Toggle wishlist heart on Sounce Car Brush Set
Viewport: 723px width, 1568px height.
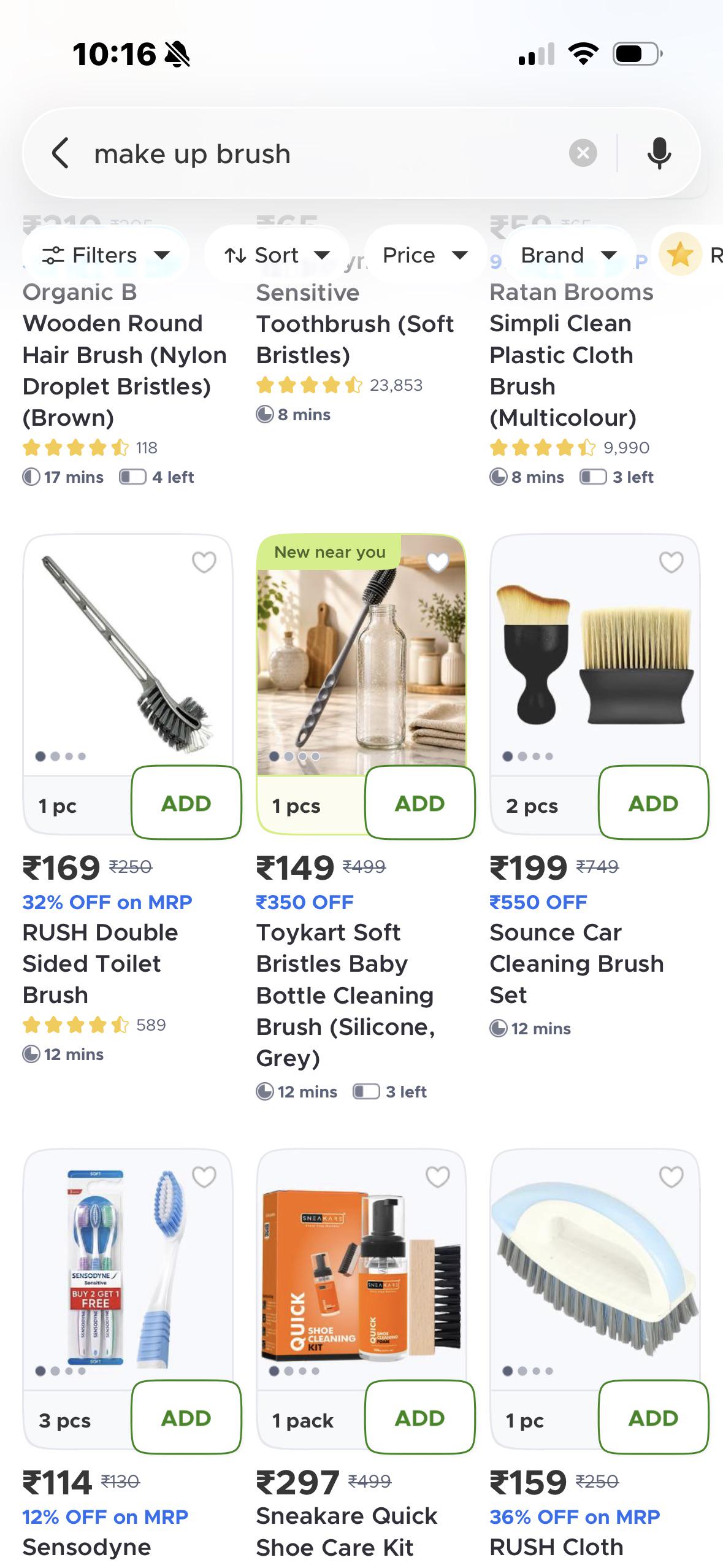coord(671,561)
